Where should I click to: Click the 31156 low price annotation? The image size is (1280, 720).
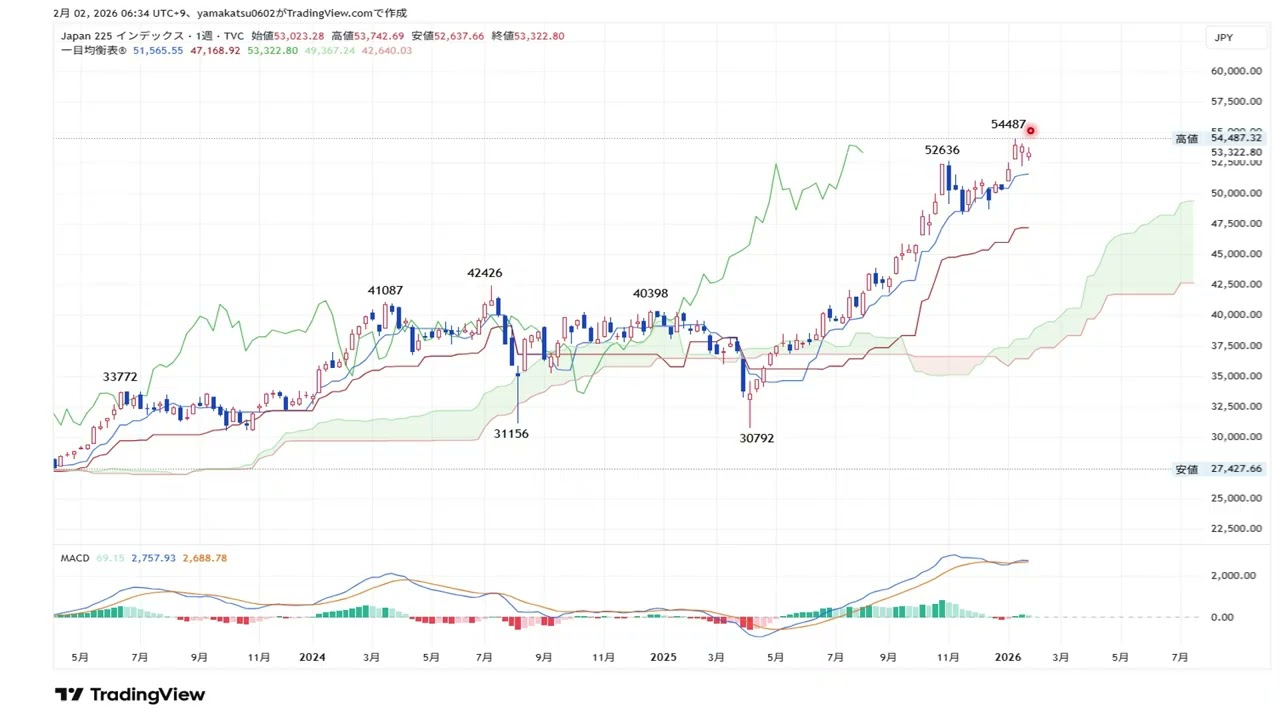[511, 434]
